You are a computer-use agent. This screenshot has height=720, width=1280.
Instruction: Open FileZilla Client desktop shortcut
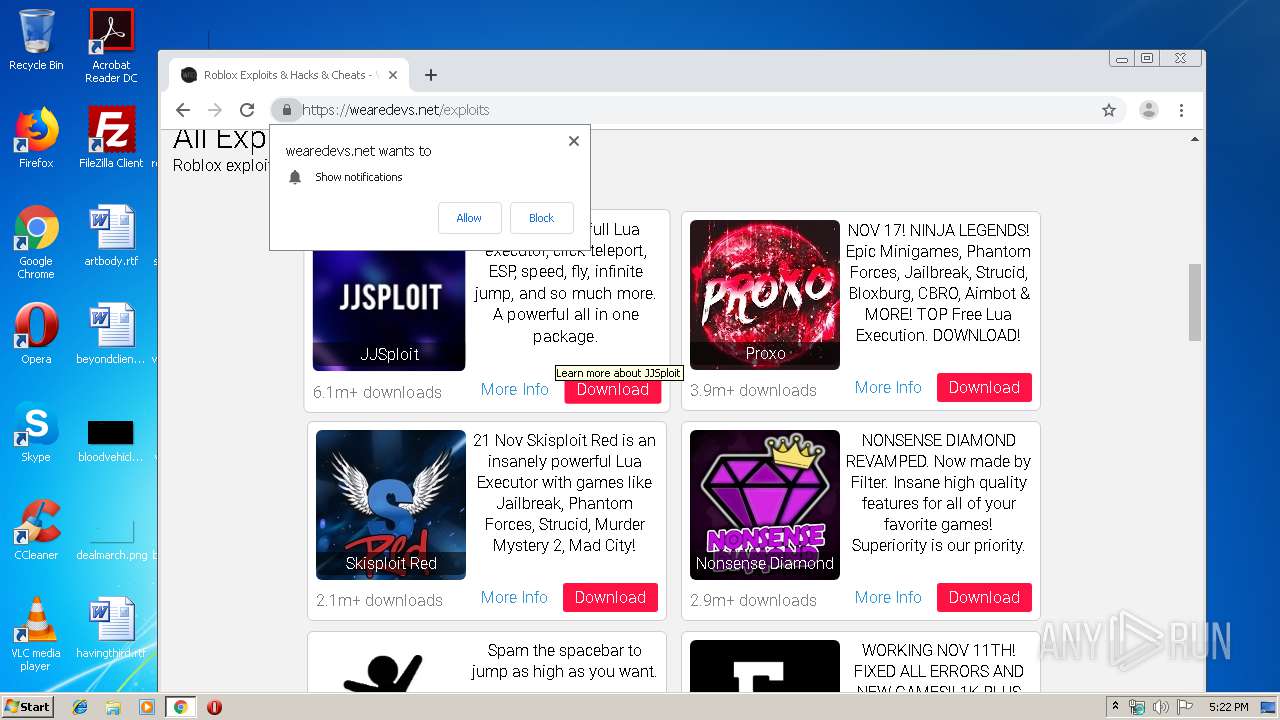(111, 138)
